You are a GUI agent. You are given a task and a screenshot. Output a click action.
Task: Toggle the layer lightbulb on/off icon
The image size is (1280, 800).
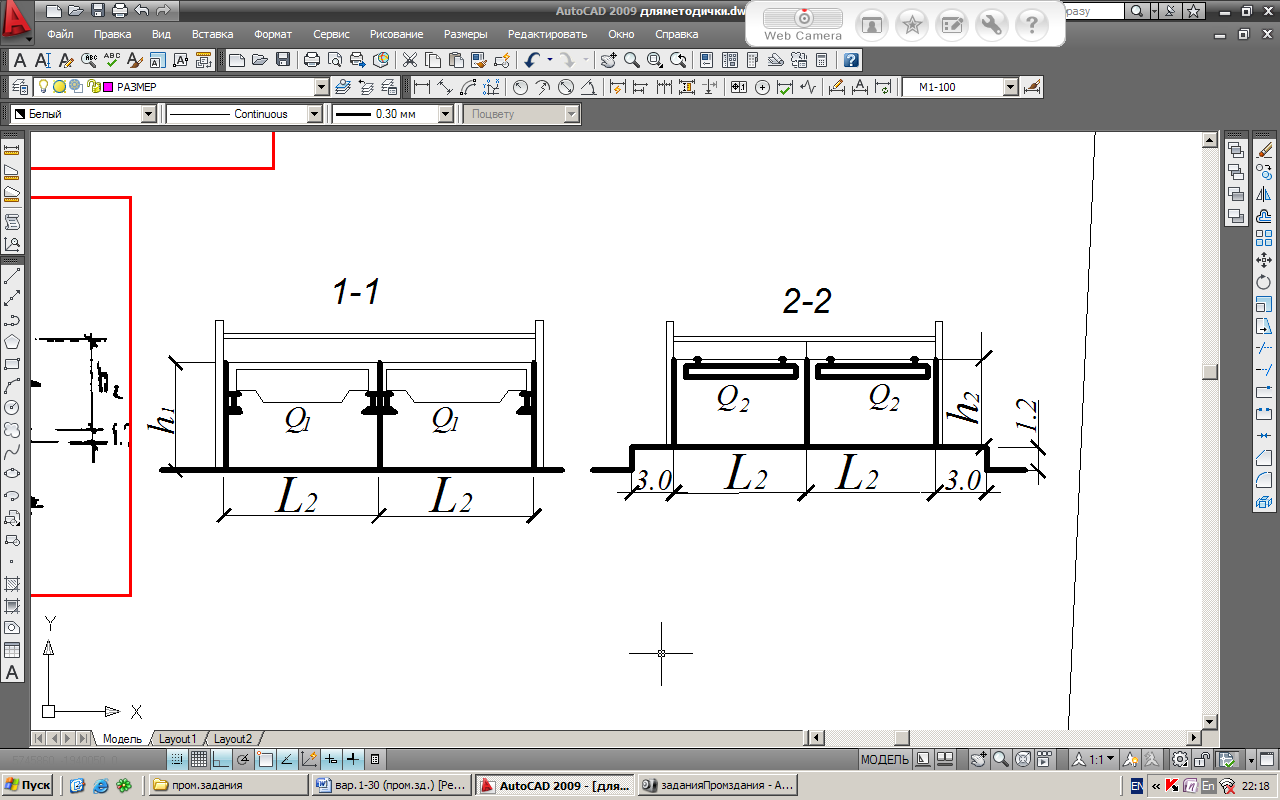[43, 87]
